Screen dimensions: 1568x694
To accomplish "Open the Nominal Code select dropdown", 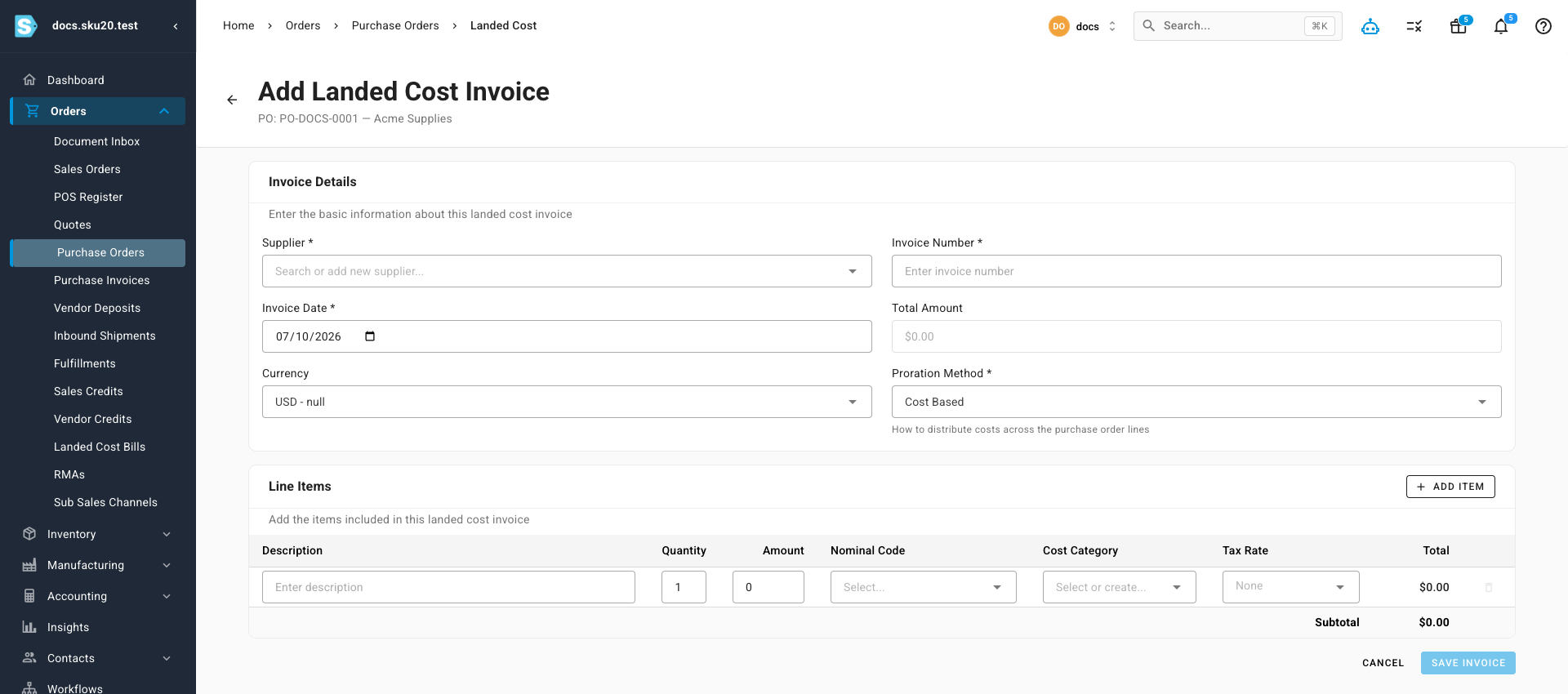I will click(x=924, y=587).
